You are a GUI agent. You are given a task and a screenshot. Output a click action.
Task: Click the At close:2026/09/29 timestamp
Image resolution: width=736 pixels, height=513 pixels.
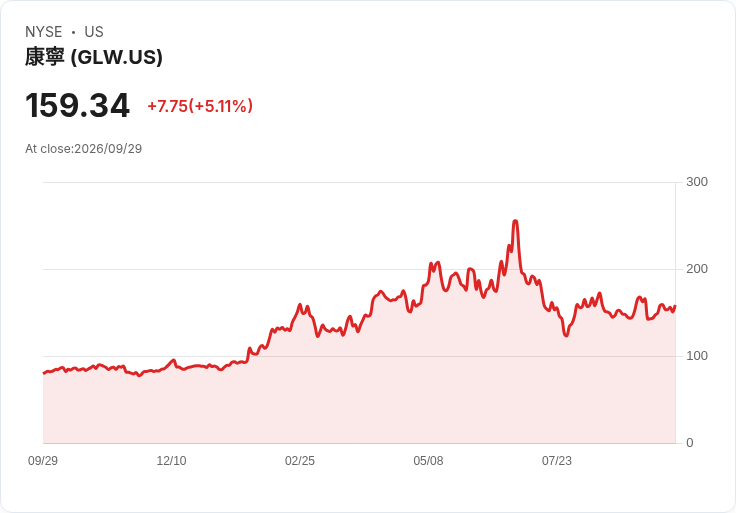coord(84,149)
